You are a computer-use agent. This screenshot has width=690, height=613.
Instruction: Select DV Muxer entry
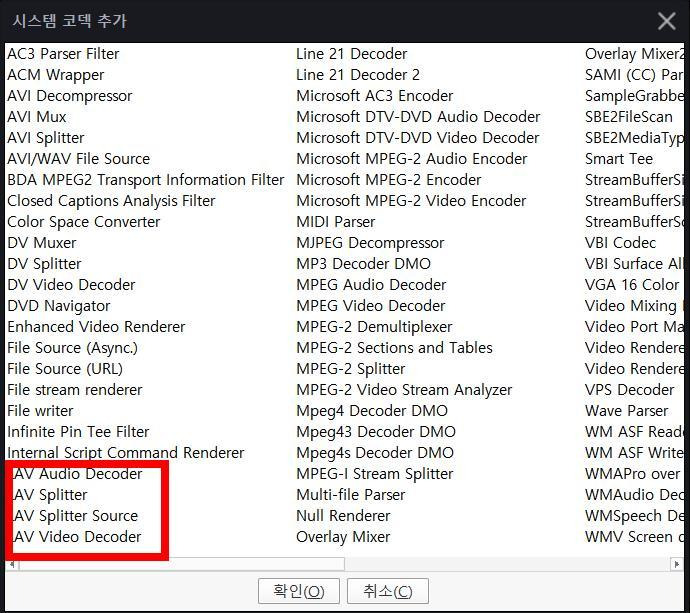pos(42,243)
